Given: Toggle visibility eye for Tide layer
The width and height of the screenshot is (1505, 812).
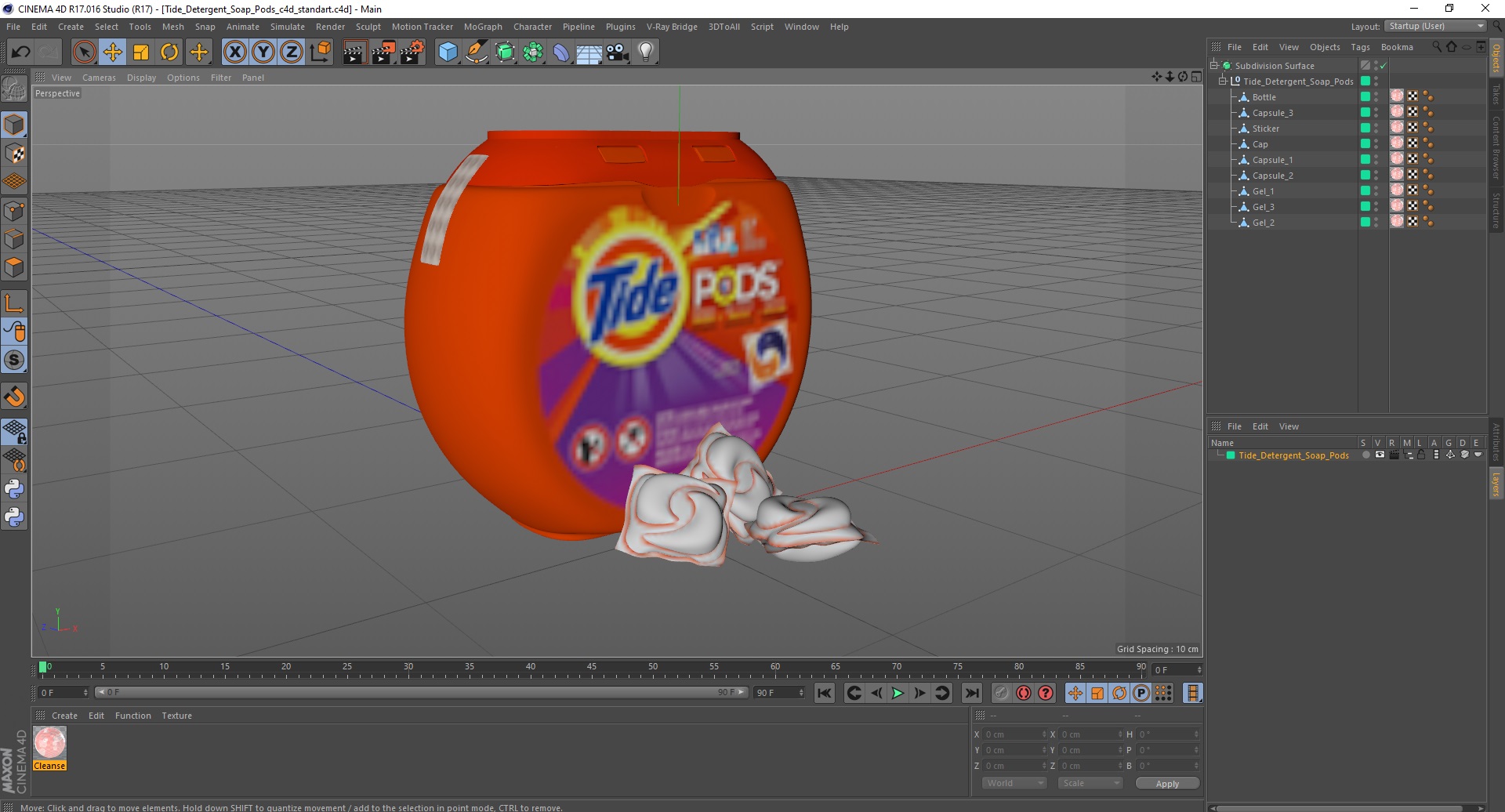Looking at the screenshot, I should 1380,455.
